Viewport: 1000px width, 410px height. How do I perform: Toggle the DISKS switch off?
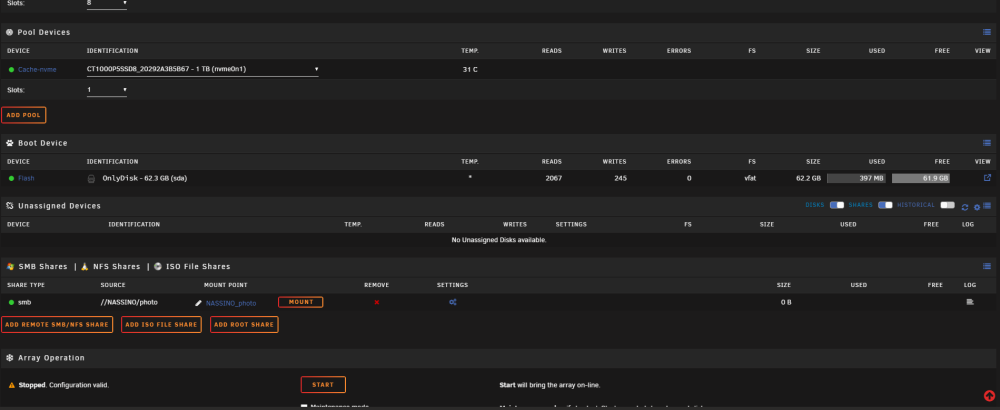pyautogui.click(x=837, y=205)
